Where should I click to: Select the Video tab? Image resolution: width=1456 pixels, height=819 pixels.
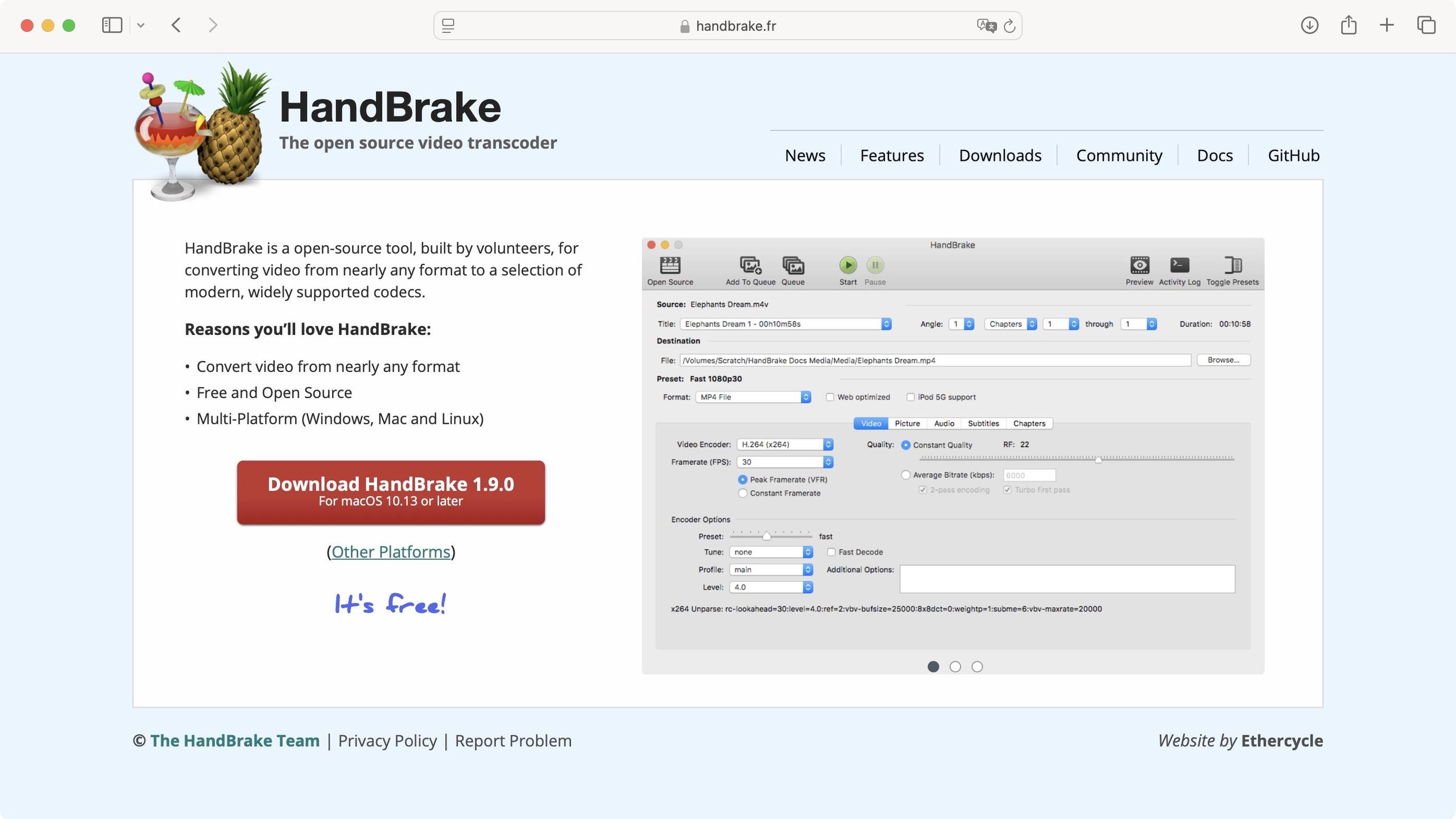coord(871,424)
